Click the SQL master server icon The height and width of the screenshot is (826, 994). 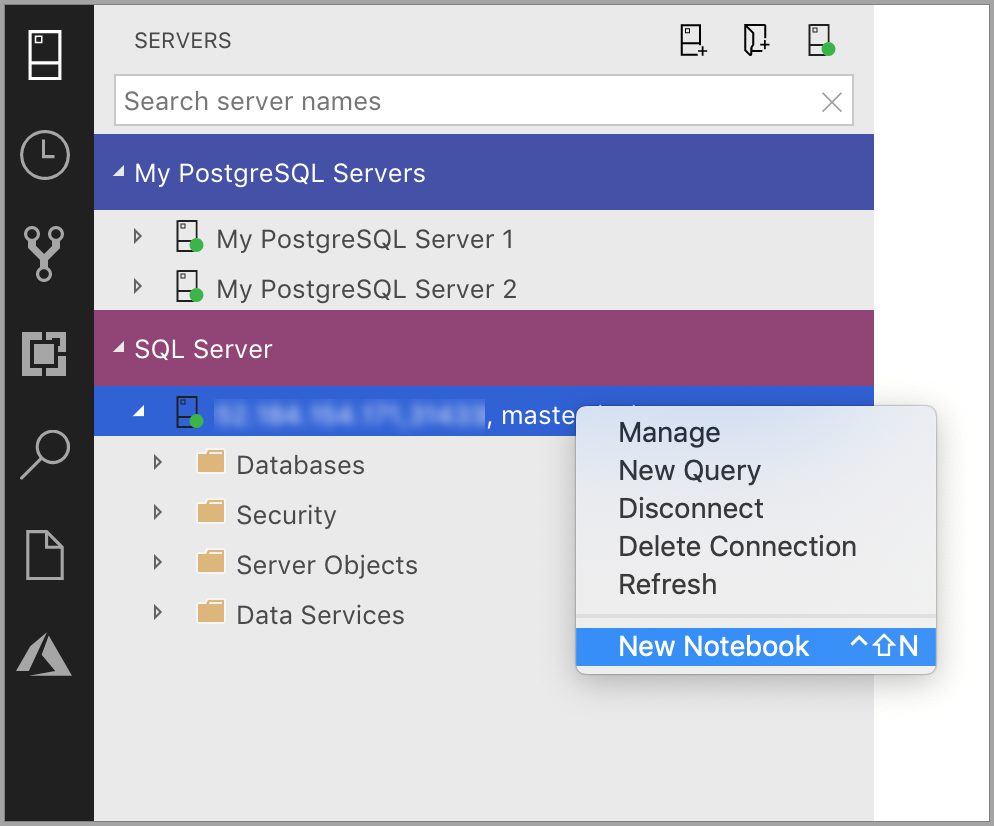[x=189, y=412]
